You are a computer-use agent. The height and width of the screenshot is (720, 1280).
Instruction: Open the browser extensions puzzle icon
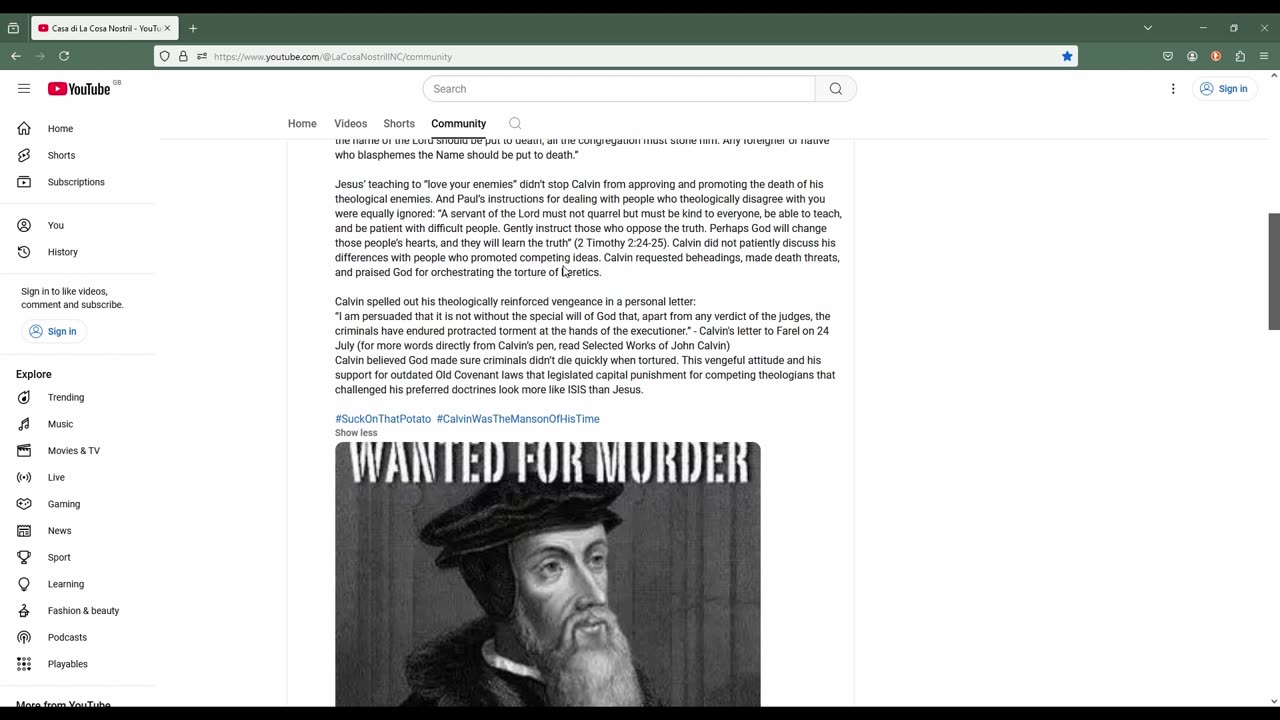[1240, 56]
